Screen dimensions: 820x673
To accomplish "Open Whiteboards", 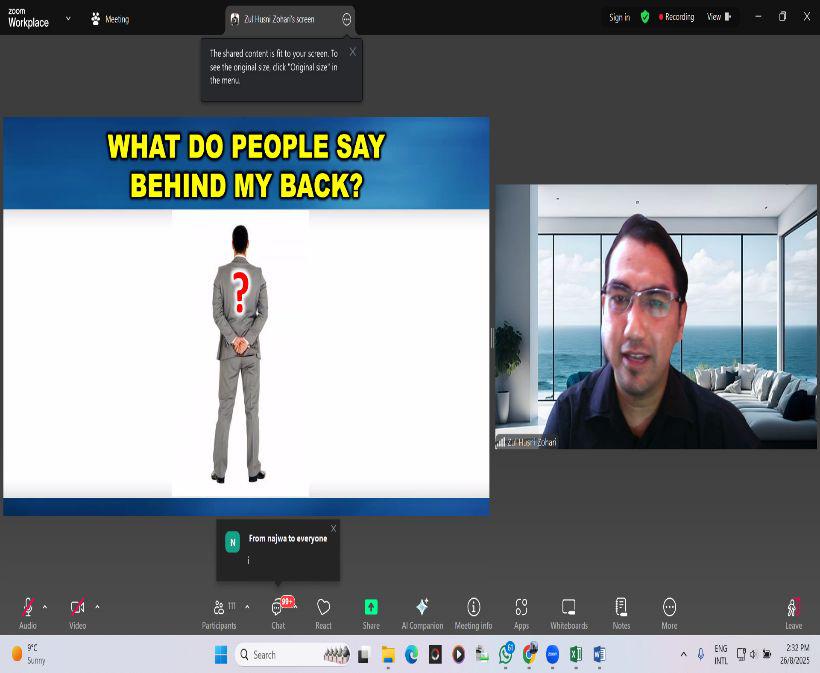I will 568,608.
